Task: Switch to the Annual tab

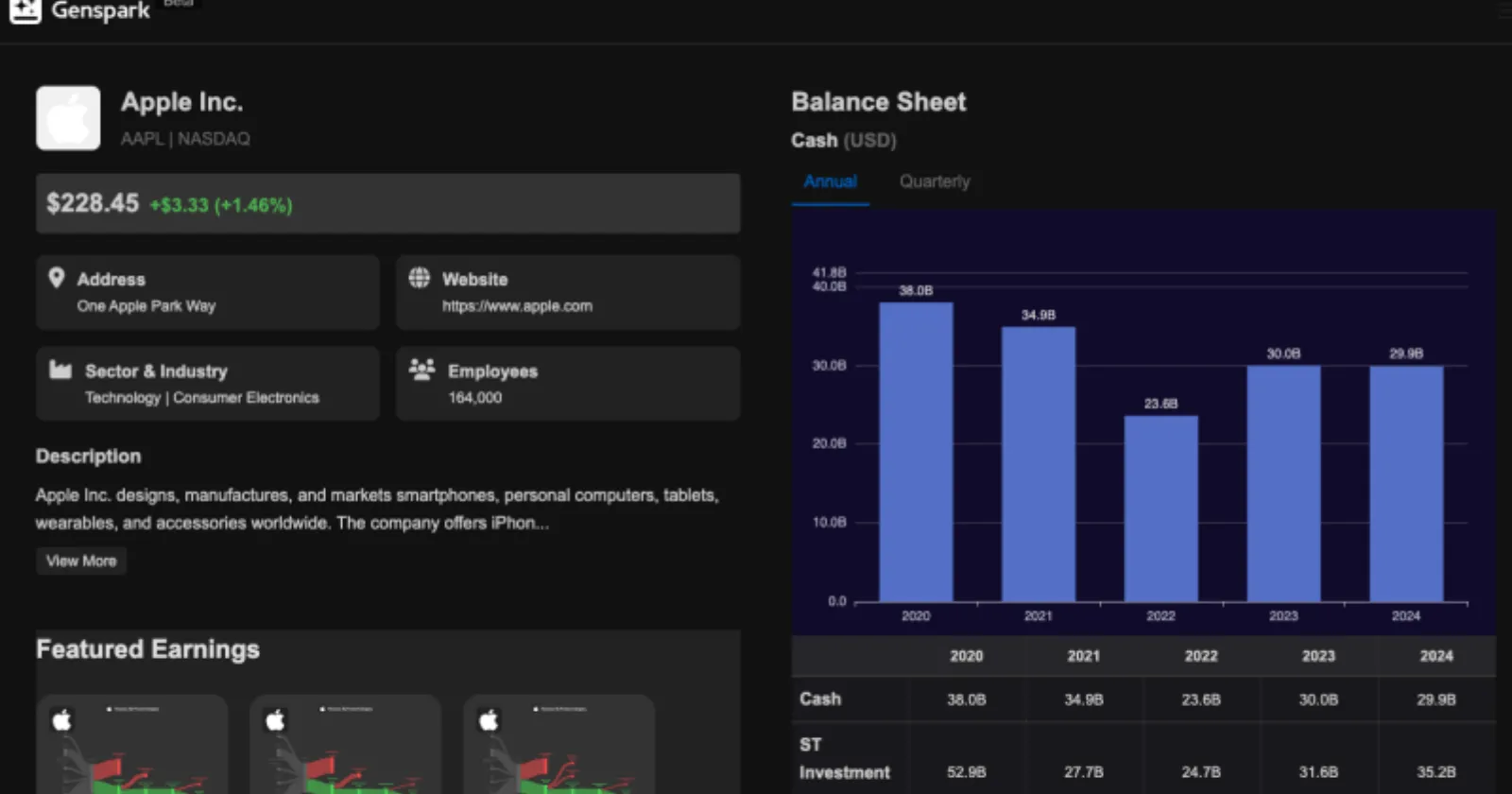Action: (830, 181)
